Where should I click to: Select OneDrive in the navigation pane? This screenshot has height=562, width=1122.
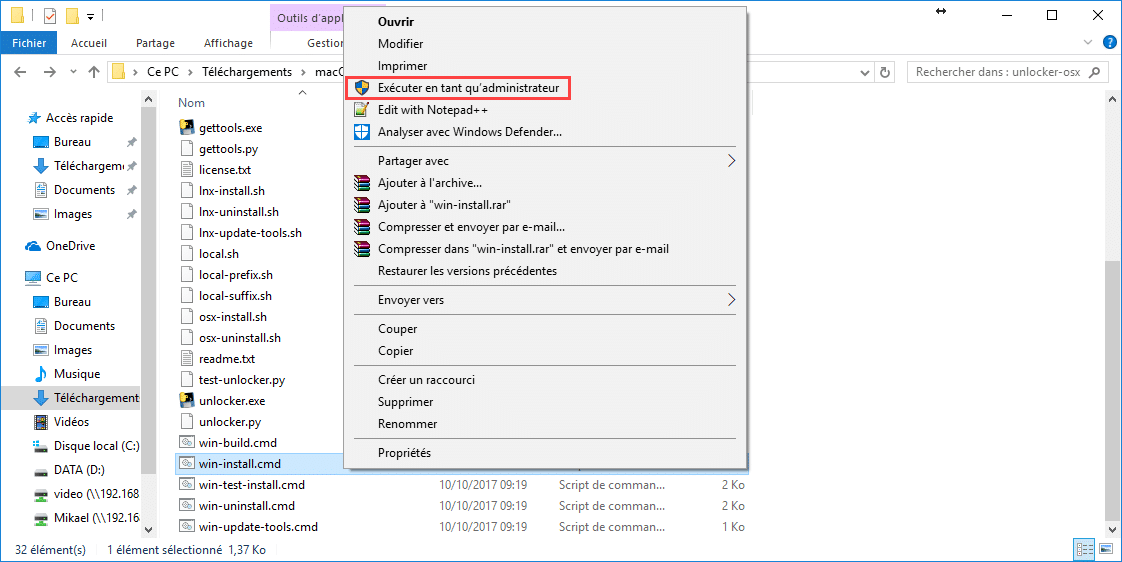70,246
